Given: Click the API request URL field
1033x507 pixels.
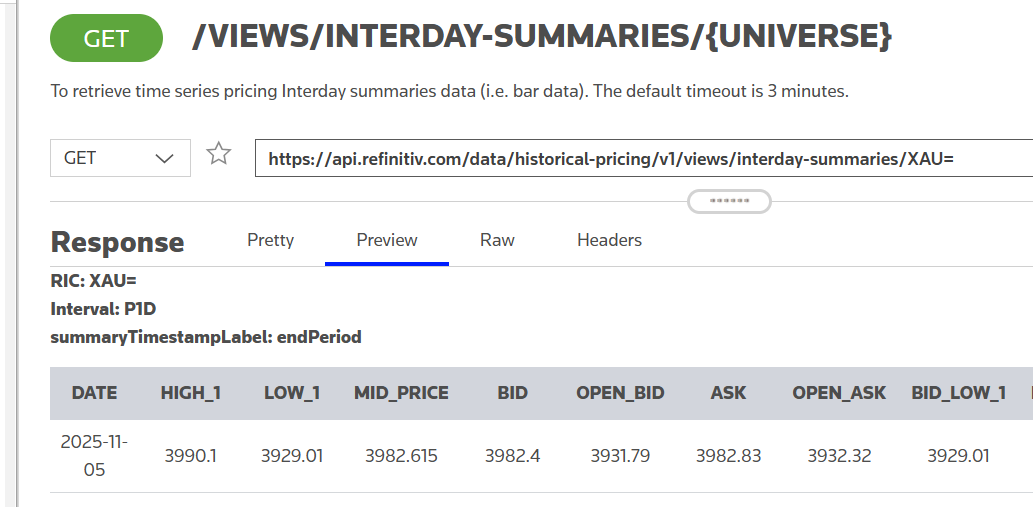Looking at the screenshot, I should [640, 158].
